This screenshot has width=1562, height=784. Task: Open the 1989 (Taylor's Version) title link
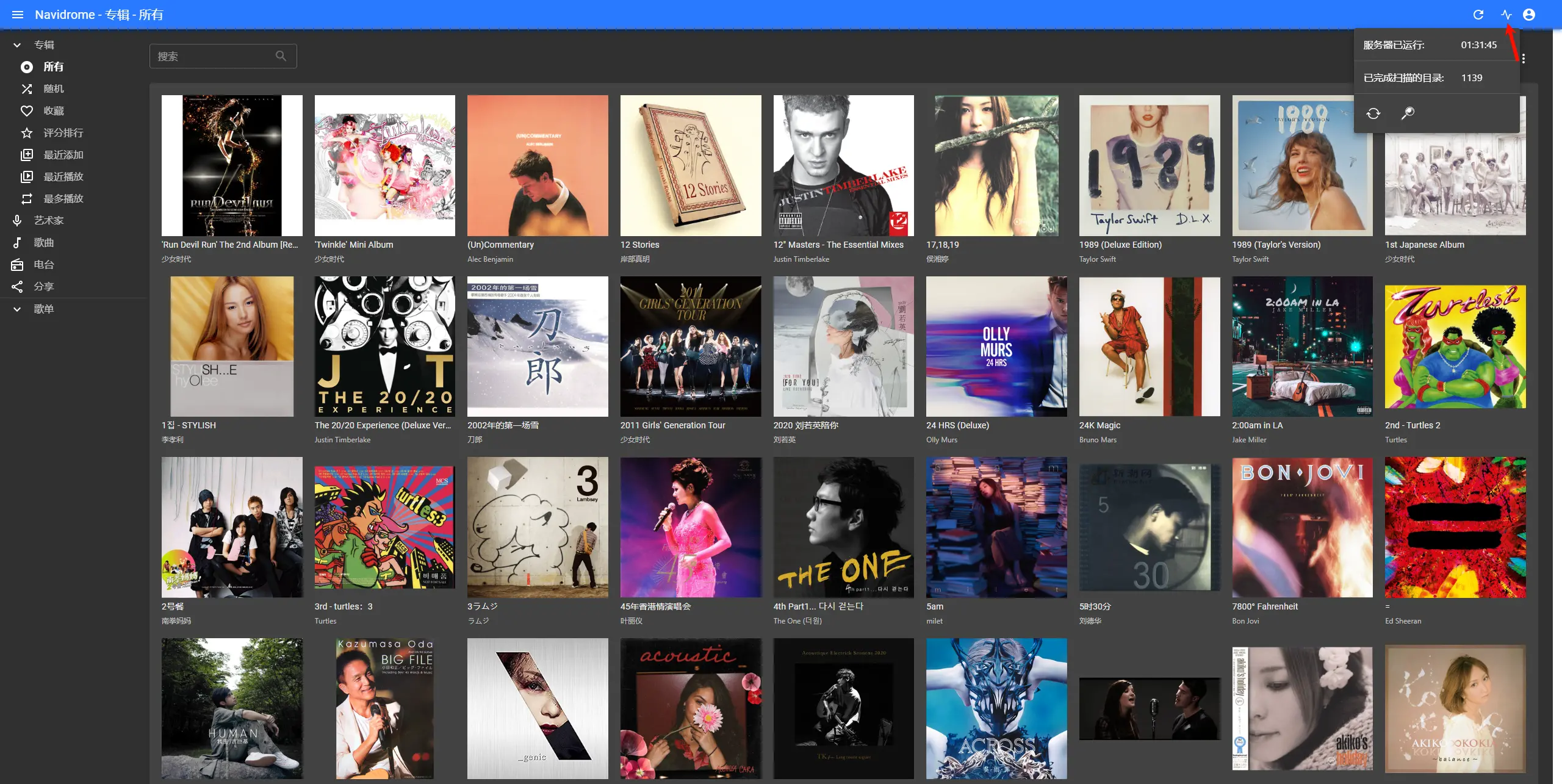1276,245
